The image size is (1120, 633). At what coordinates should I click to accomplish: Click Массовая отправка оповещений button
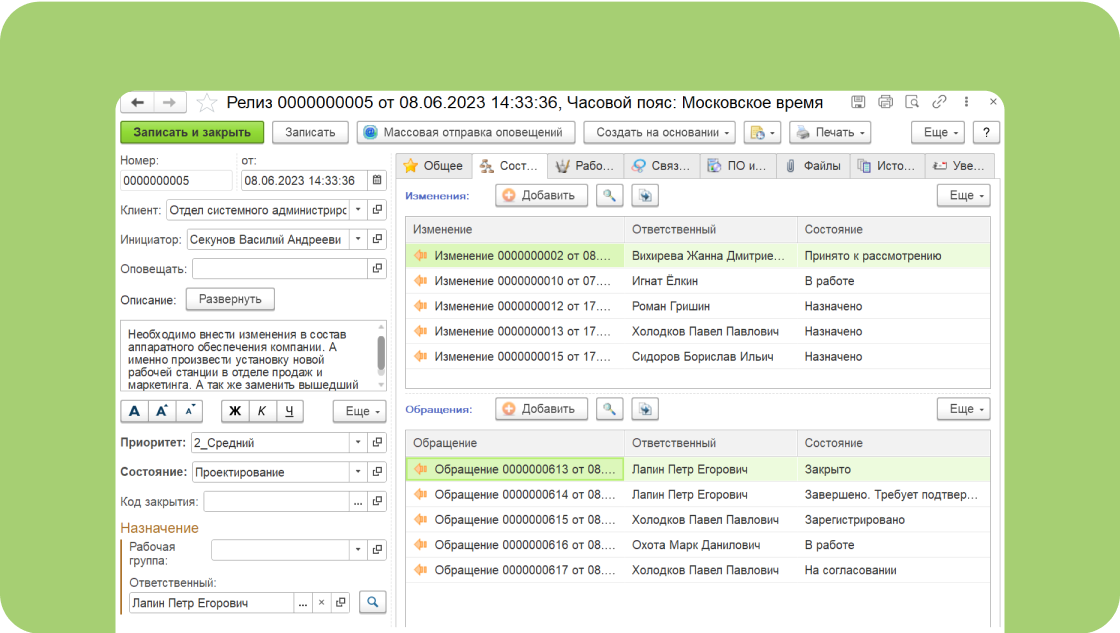466,132
